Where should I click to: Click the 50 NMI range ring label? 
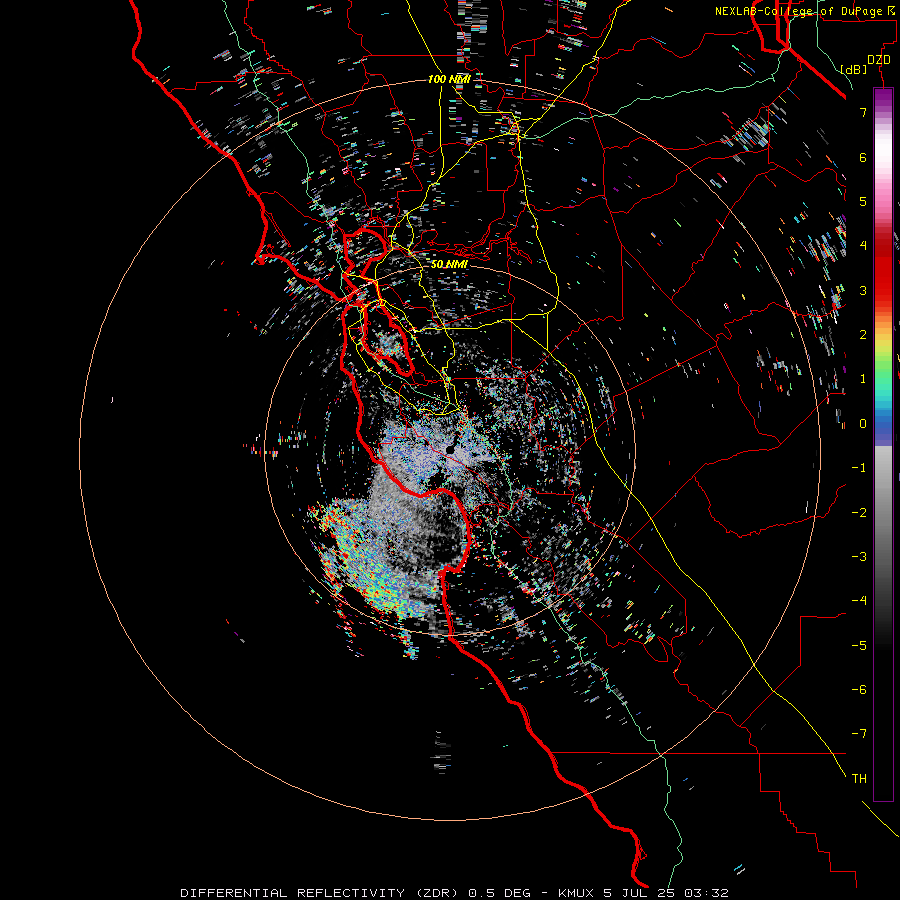coord(449,264)
